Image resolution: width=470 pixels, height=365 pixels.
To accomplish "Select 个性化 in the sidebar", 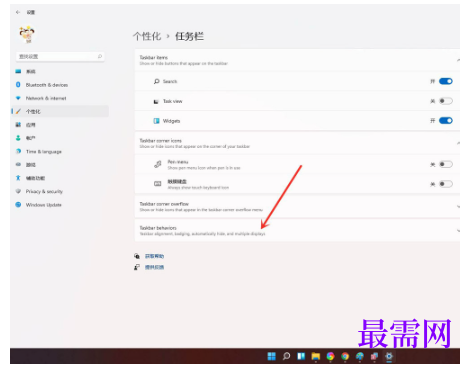I will coord(60,111).
